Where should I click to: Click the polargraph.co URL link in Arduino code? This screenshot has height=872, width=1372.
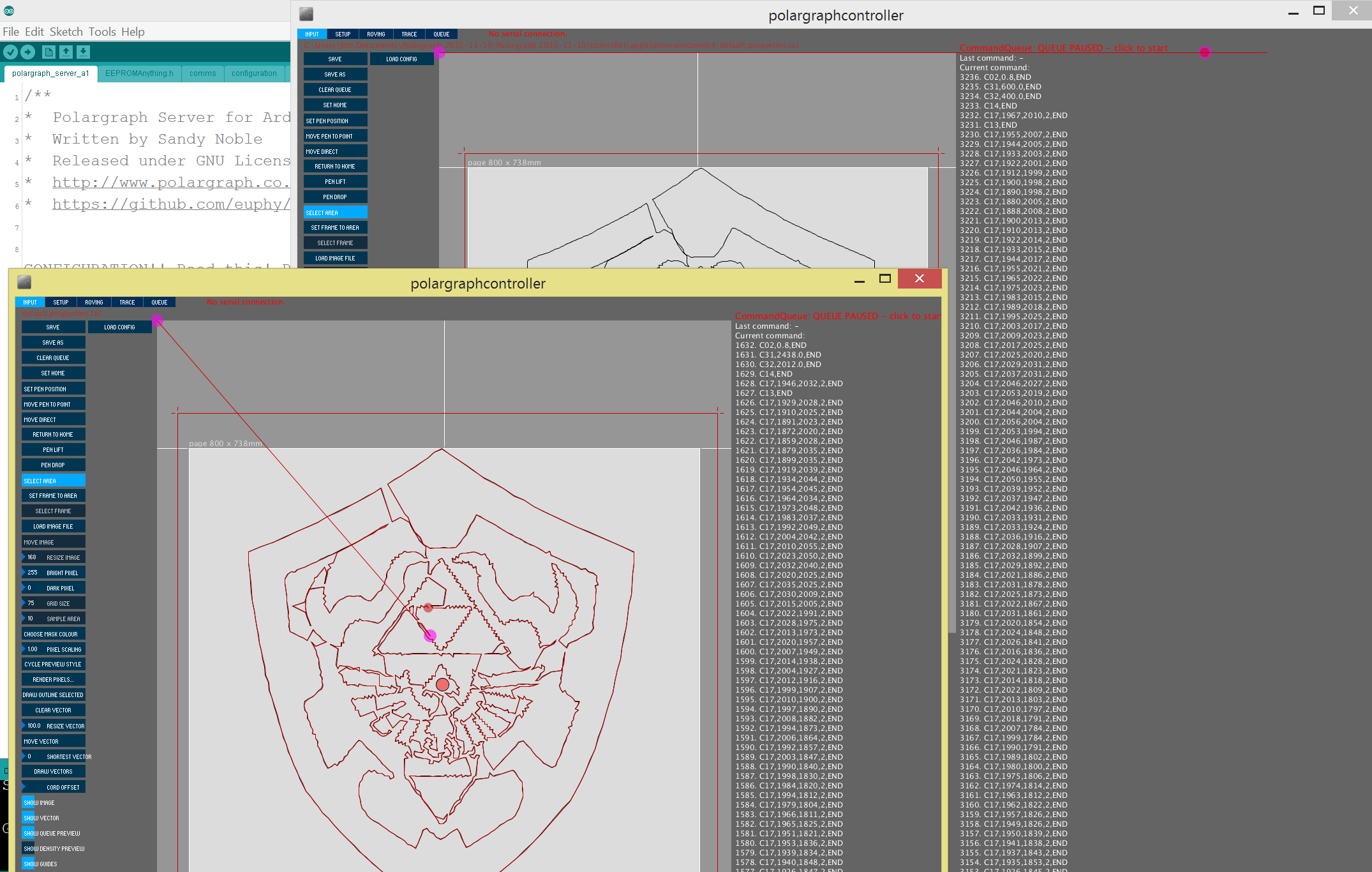(x=171, y=183)
